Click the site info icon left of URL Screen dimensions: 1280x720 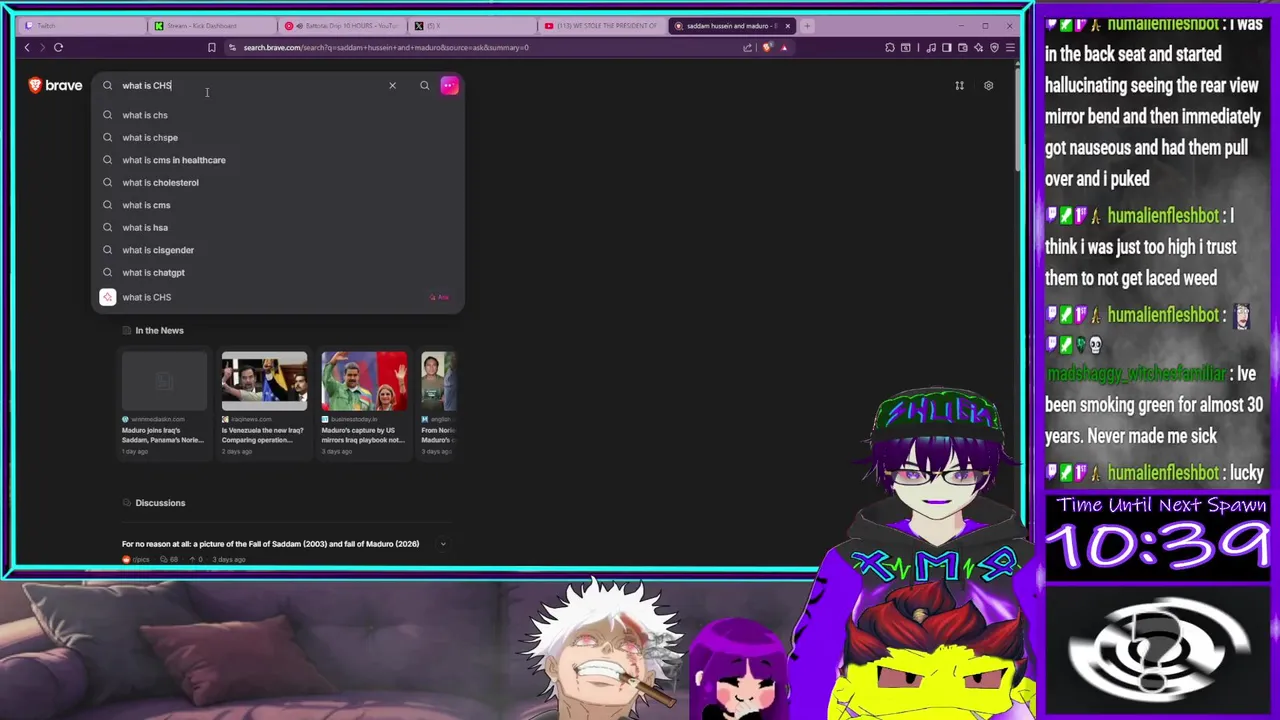pyautogui.click(x=232, y=47)
